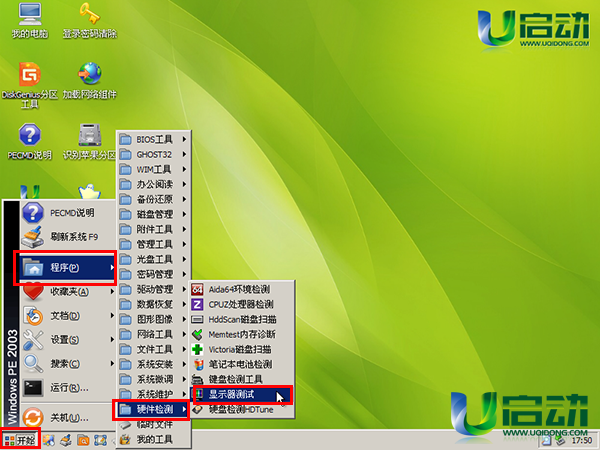Open the 文件工具 folder entry

click(x=153, y=349)
